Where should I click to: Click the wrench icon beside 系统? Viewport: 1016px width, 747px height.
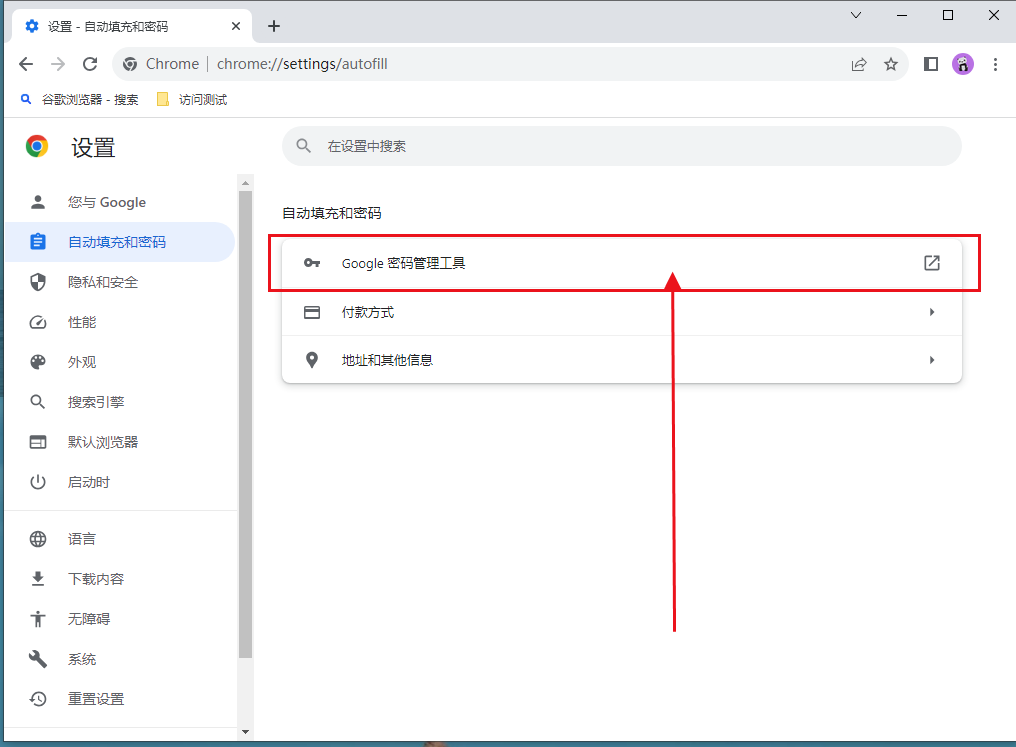(x=38, y=660)
